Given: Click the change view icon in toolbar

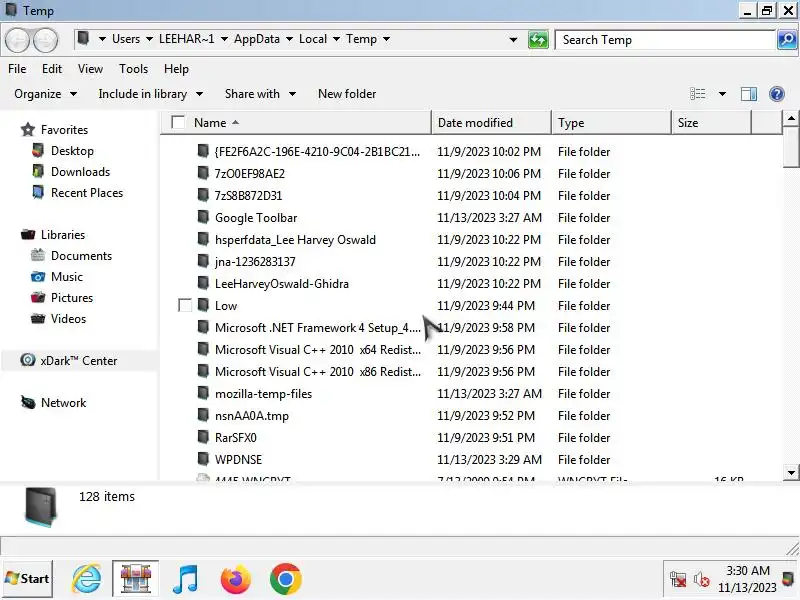Looking at the screenshot, I should click(698, 94).
